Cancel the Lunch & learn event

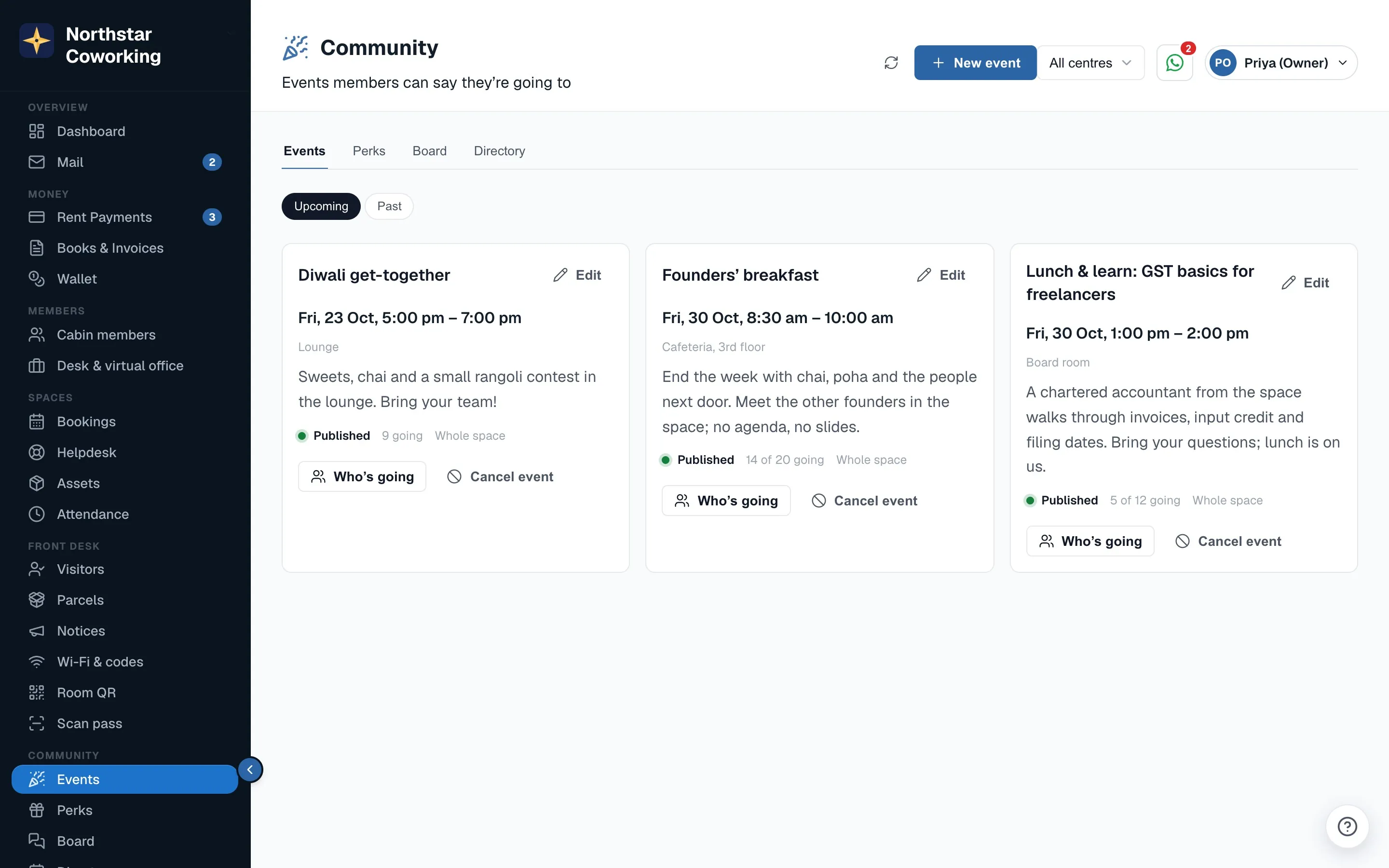[1228, 541]
